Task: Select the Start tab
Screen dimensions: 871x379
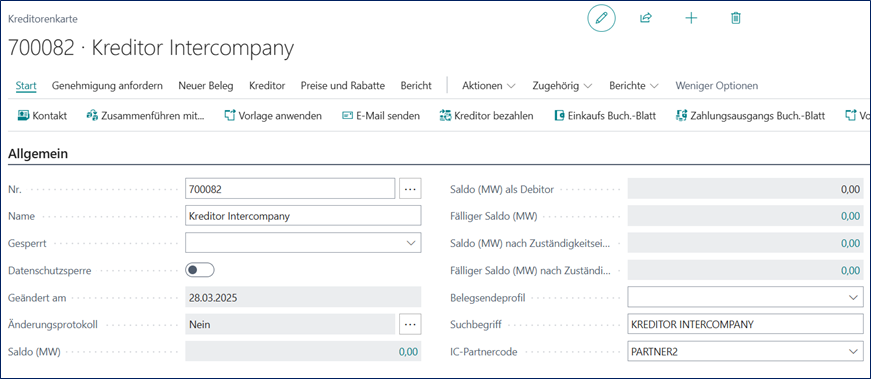Action: point(26,86)
